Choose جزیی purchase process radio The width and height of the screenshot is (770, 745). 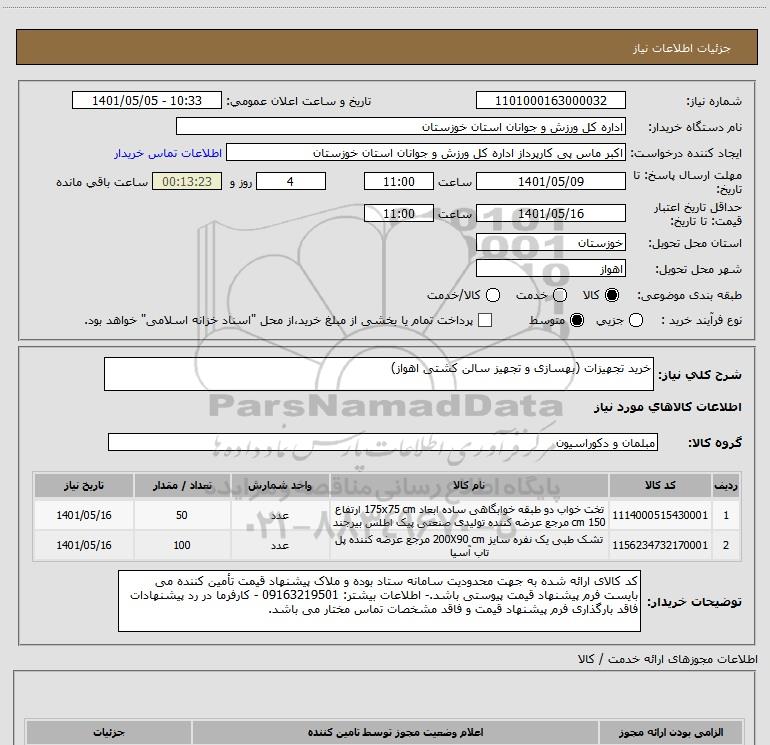point(636,321)
